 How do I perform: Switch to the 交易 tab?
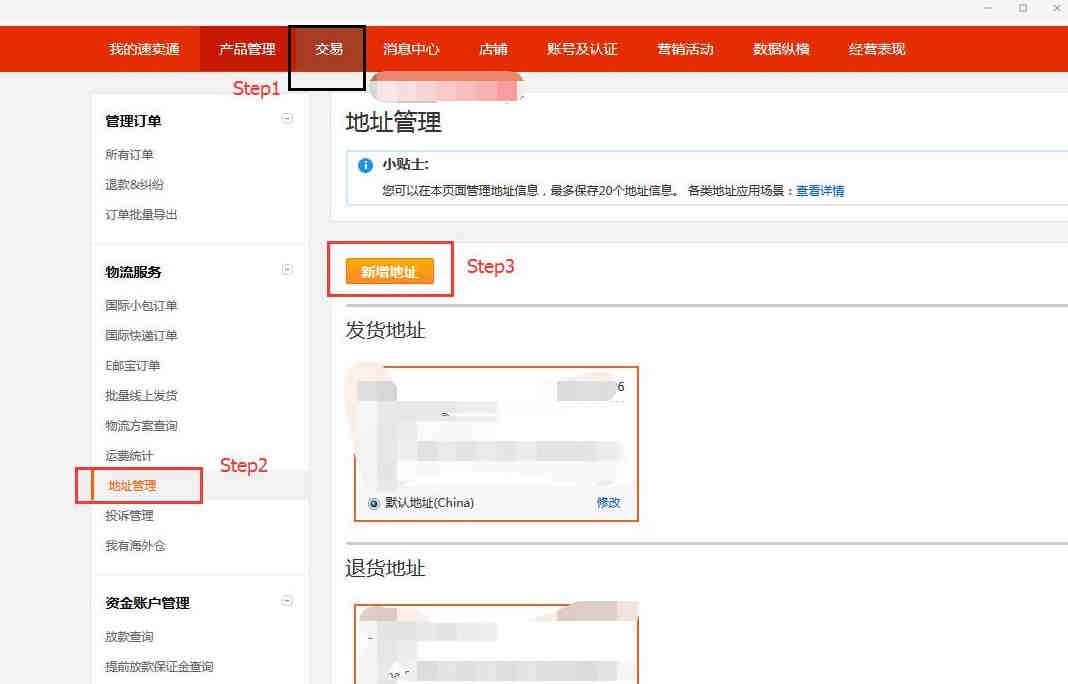pos(328,49)
